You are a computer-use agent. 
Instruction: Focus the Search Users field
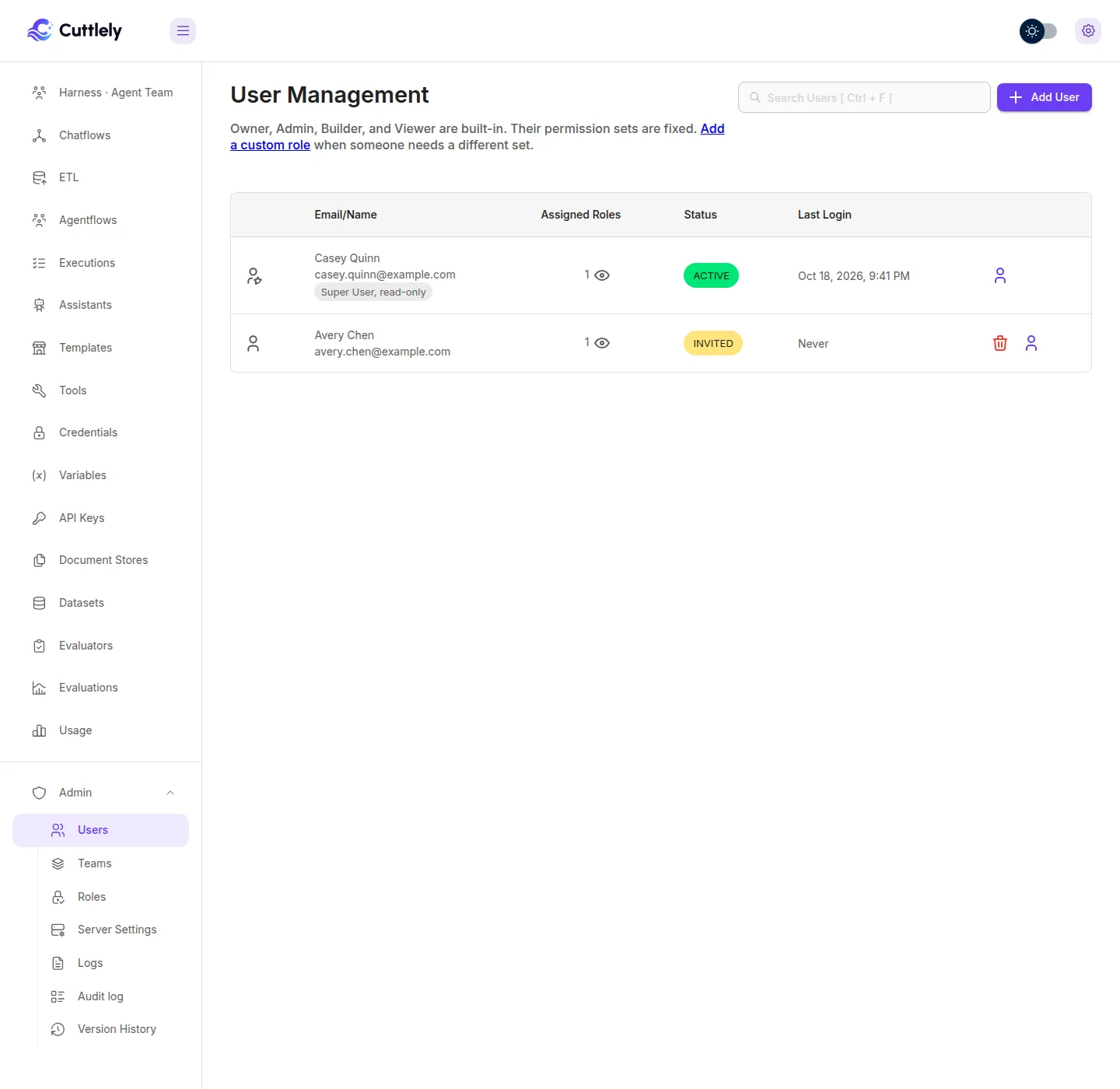pyautogui.click(x=864, y=97)
